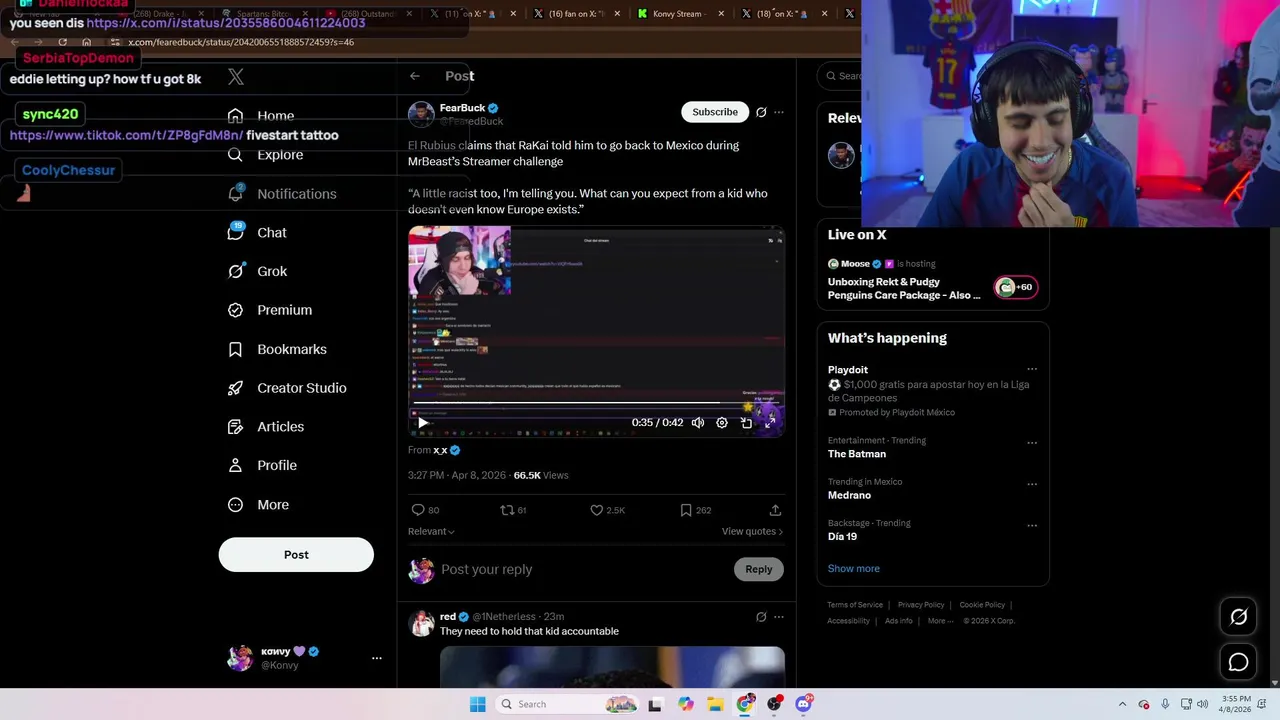Join Moose's live broadcast listing
The image size is (1280, 720).
[932, 281]
